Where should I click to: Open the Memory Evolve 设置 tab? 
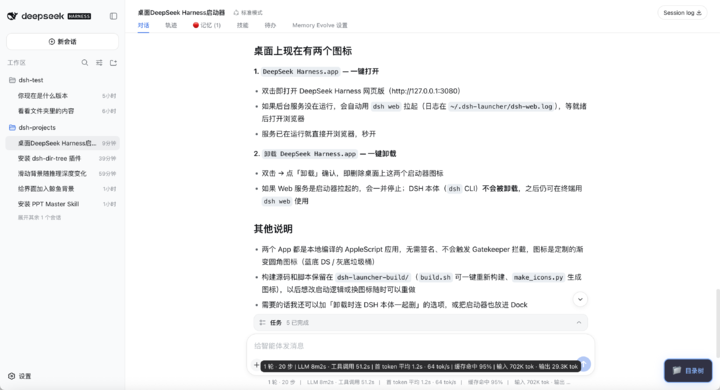[x=320, y=25]
